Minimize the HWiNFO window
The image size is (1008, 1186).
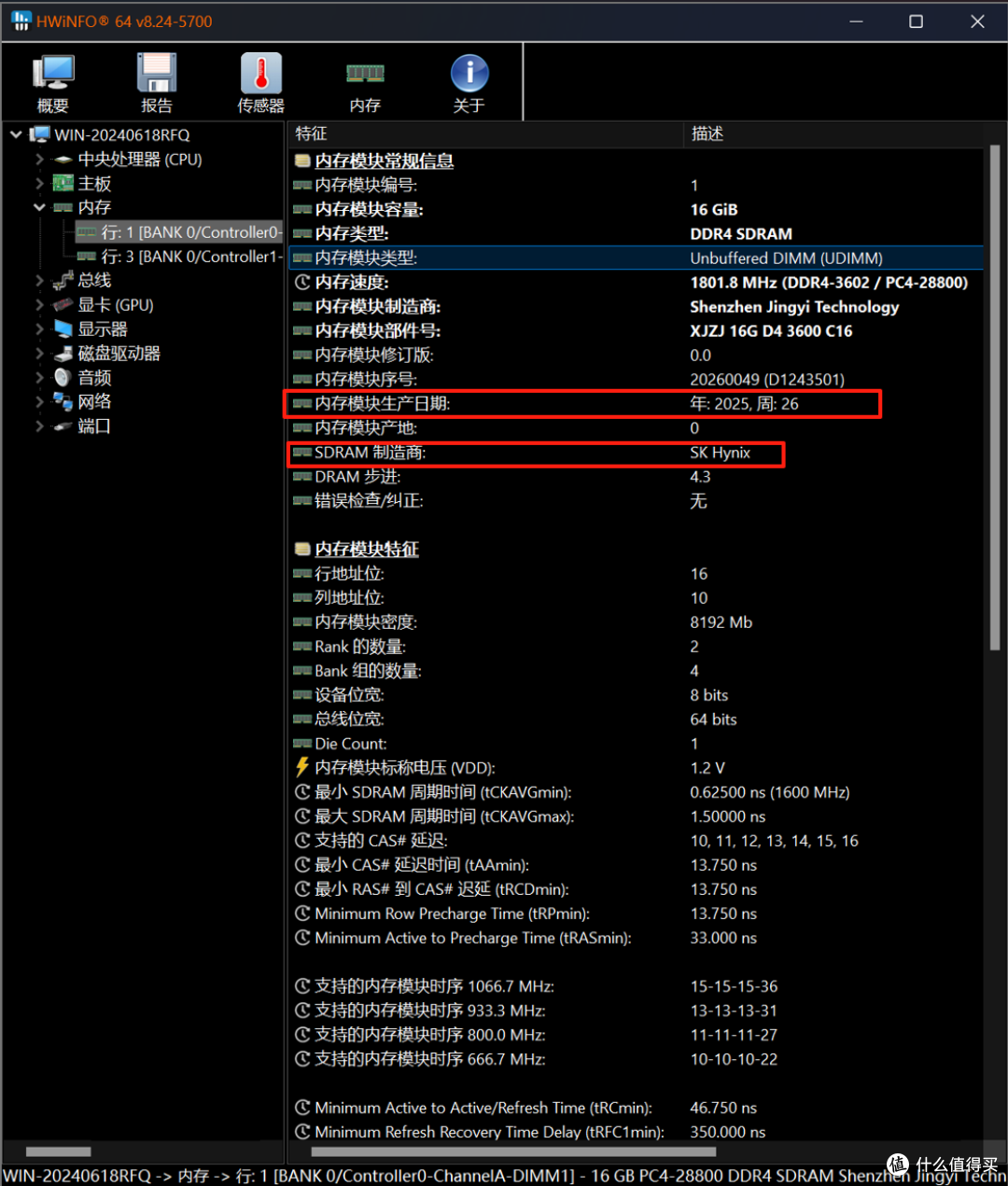point(856,21)
